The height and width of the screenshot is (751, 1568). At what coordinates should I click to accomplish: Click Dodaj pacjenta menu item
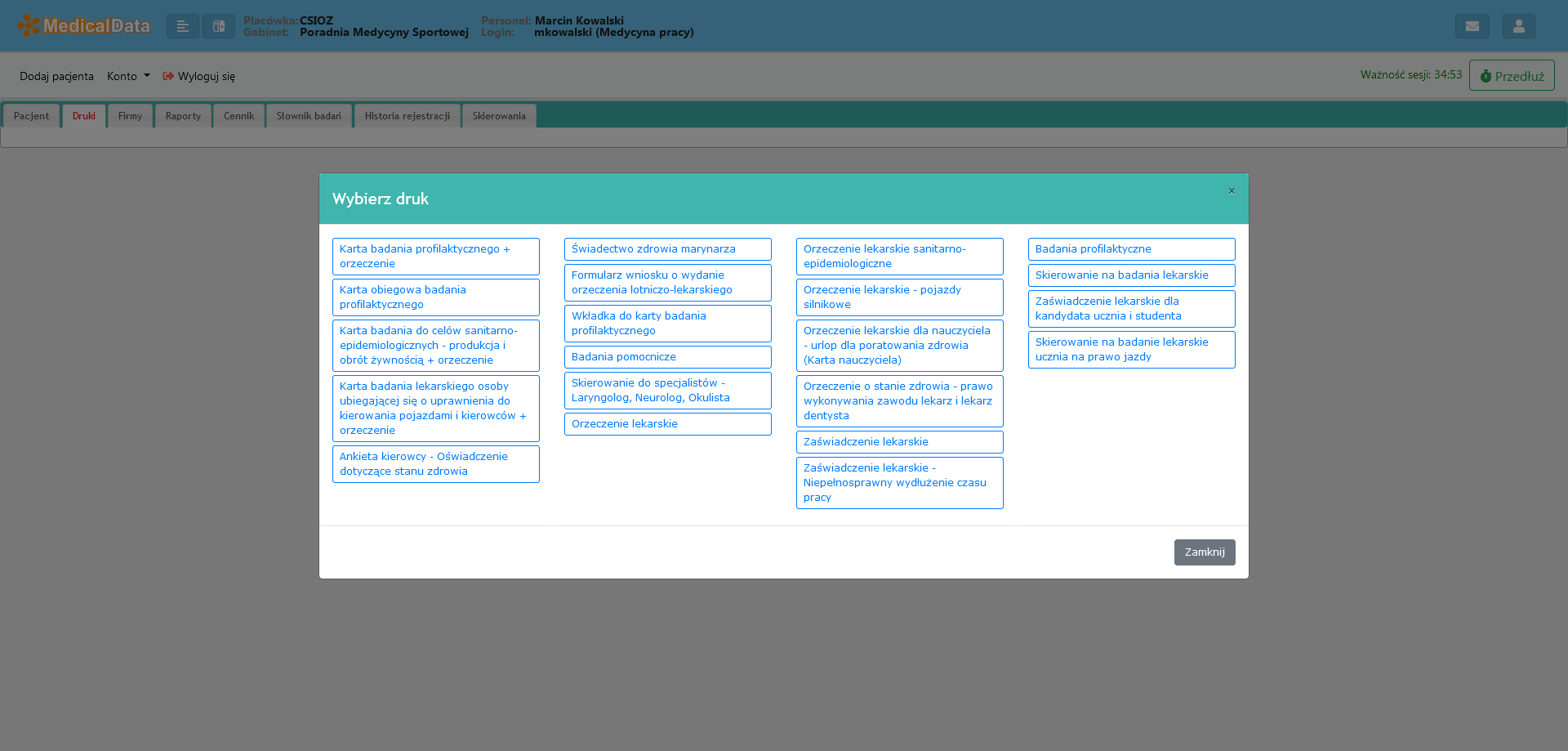click(56, 76)
